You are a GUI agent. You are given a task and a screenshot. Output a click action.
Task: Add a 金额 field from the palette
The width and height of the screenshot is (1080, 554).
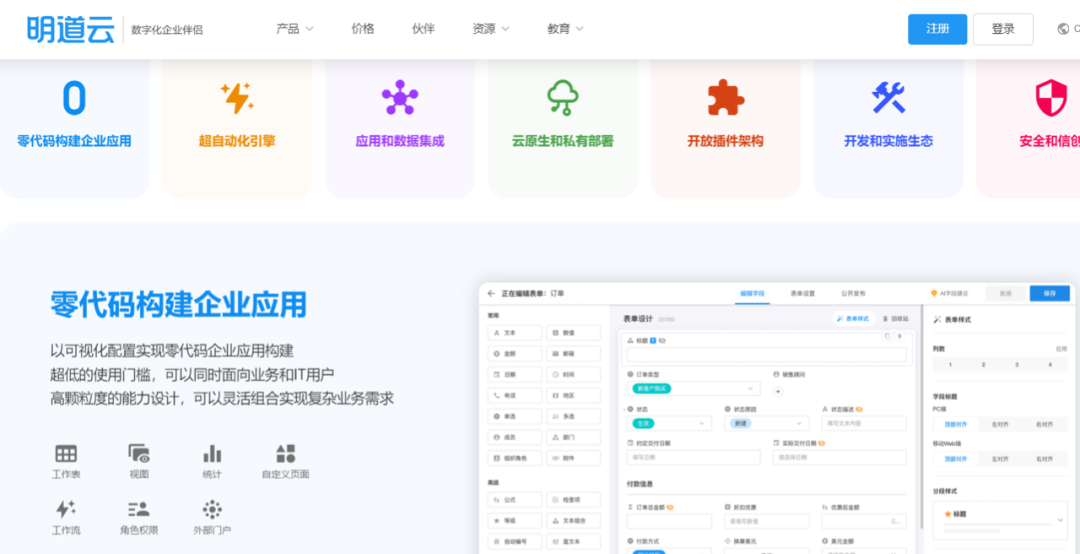pos(514,353)
